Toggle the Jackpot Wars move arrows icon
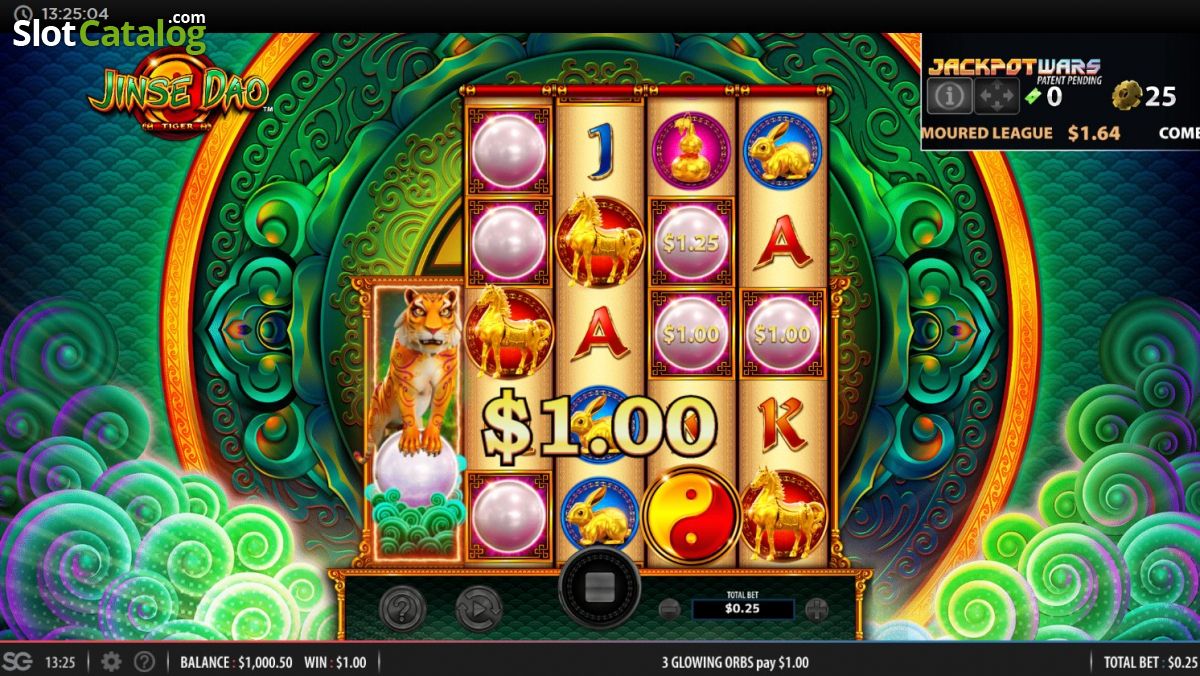Viewport: 1200px width, 676px height. tap(996, 96)
